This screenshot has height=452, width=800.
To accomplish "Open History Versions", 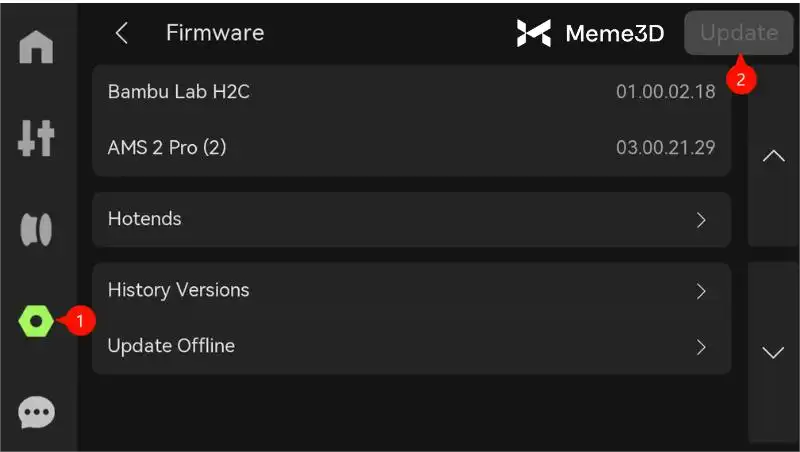I will click(411, 291).
